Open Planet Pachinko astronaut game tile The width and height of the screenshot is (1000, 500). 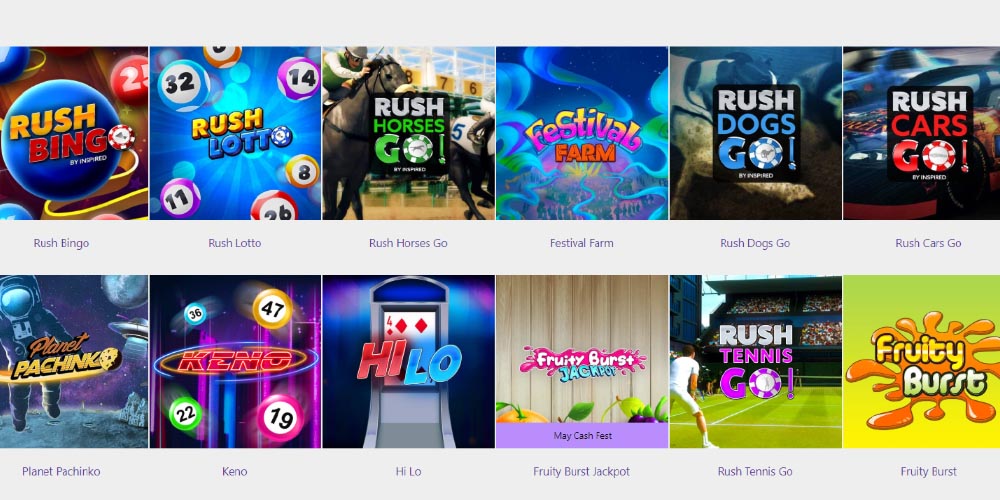[74, 362]
